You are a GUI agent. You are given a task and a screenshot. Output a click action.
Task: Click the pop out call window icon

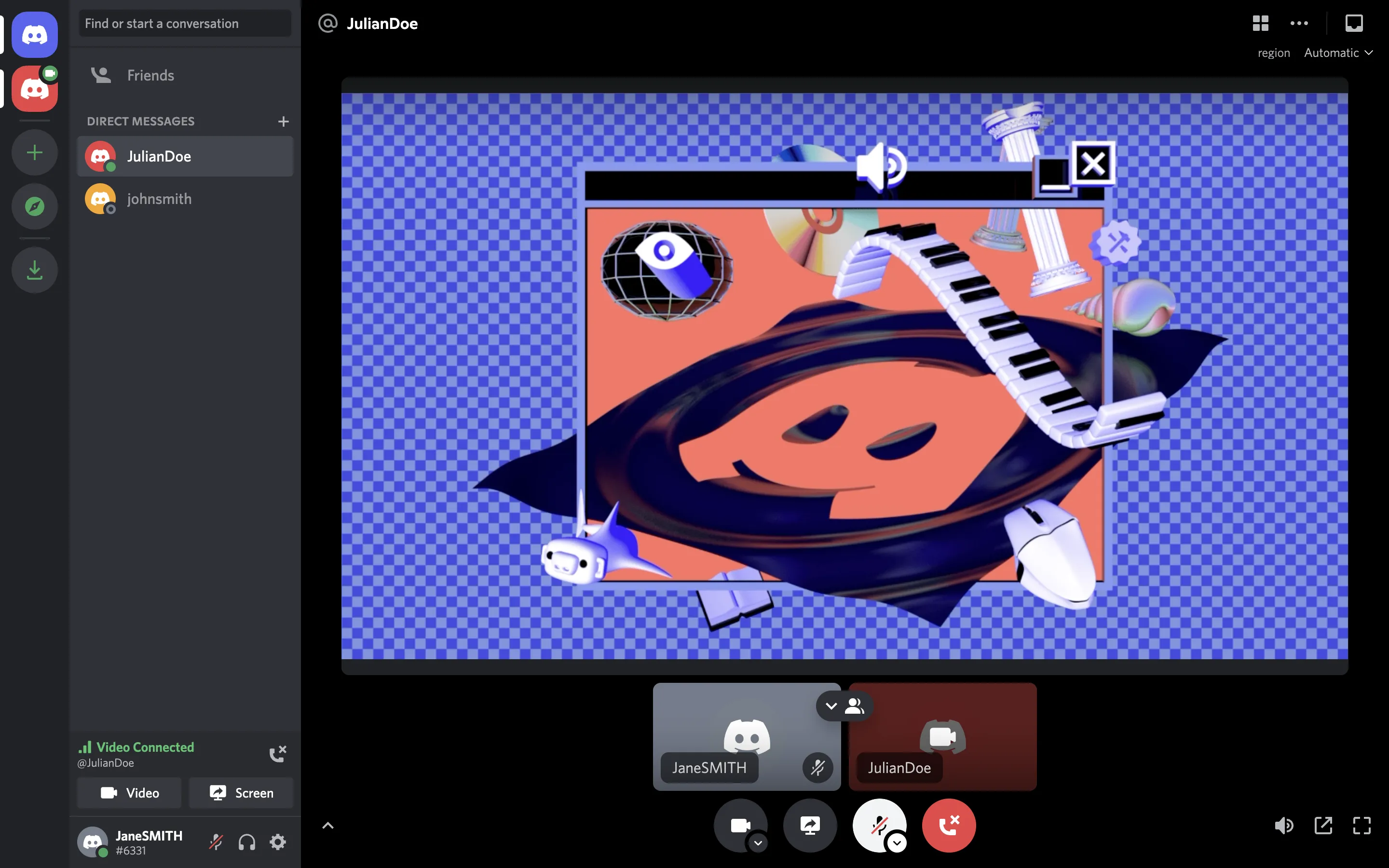click(1323, 826)
